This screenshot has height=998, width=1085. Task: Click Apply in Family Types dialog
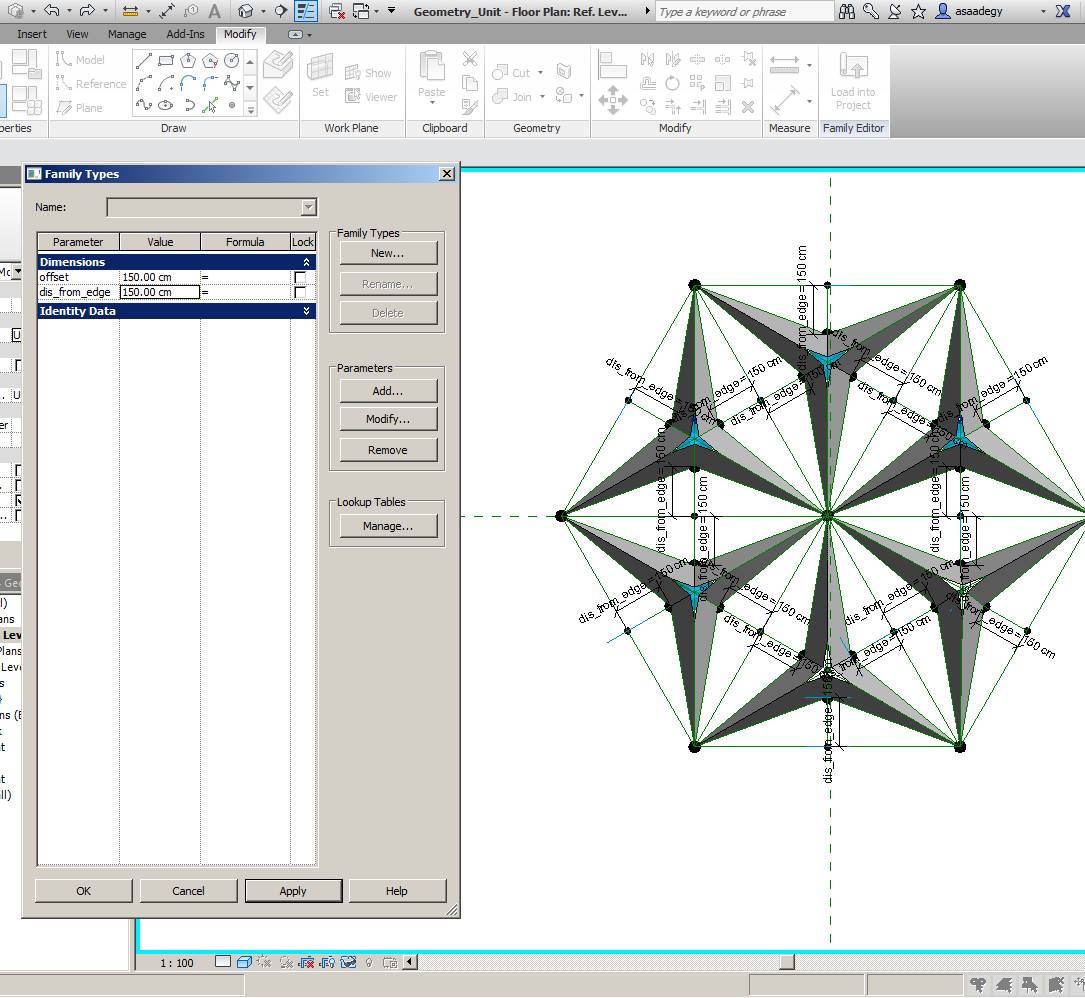(293, 890)
